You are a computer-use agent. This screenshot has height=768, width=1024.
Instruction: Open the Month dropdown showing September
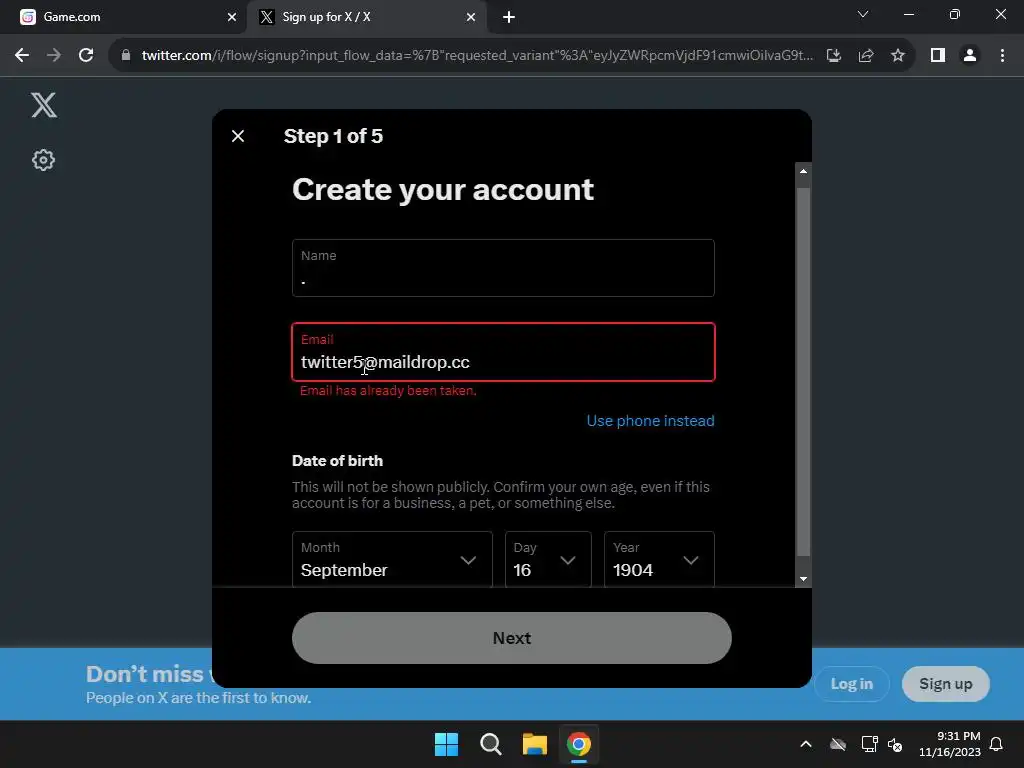pyautogui.click(x=392, y=560)
